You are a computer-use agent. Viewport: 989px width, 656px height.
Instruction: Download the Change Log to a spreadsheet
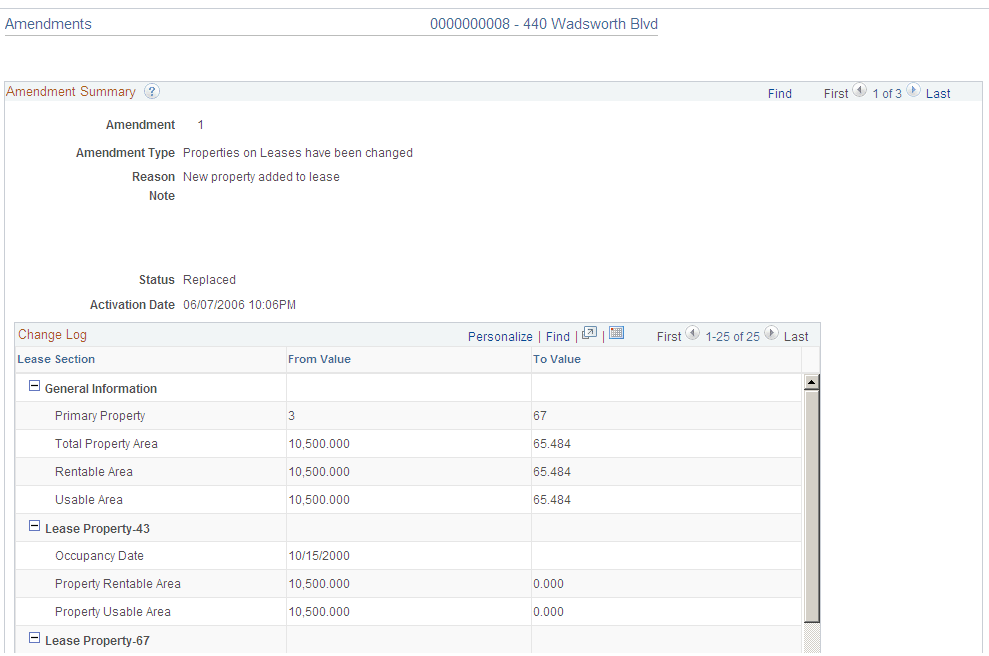point(616,333)
